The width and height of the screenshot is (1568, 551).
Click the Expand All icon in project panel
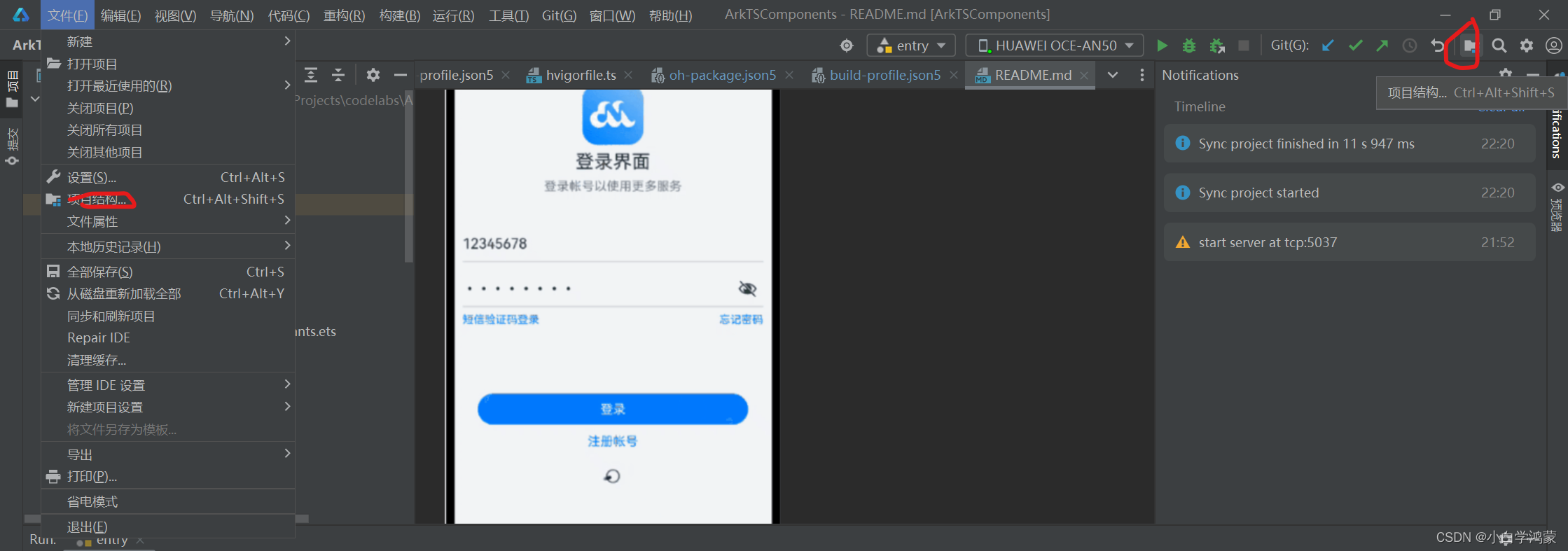[311, 75]
